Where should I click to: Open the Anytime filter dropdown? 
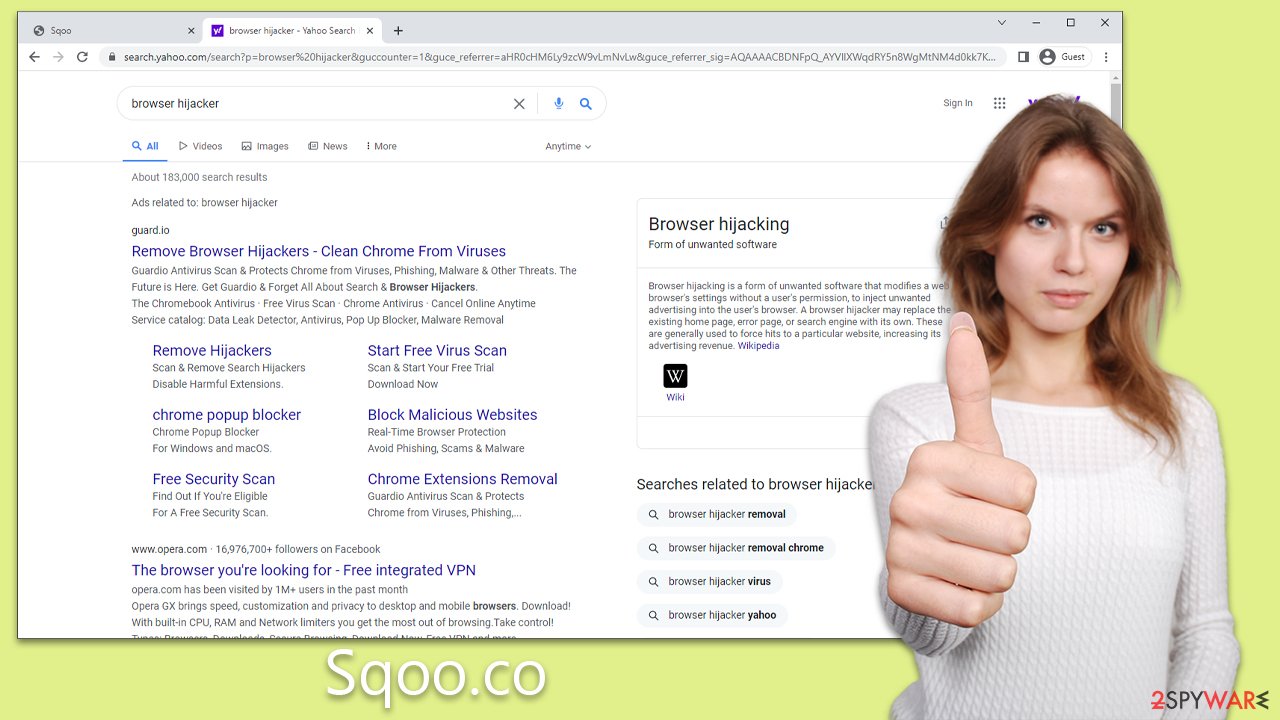[568, 146]
